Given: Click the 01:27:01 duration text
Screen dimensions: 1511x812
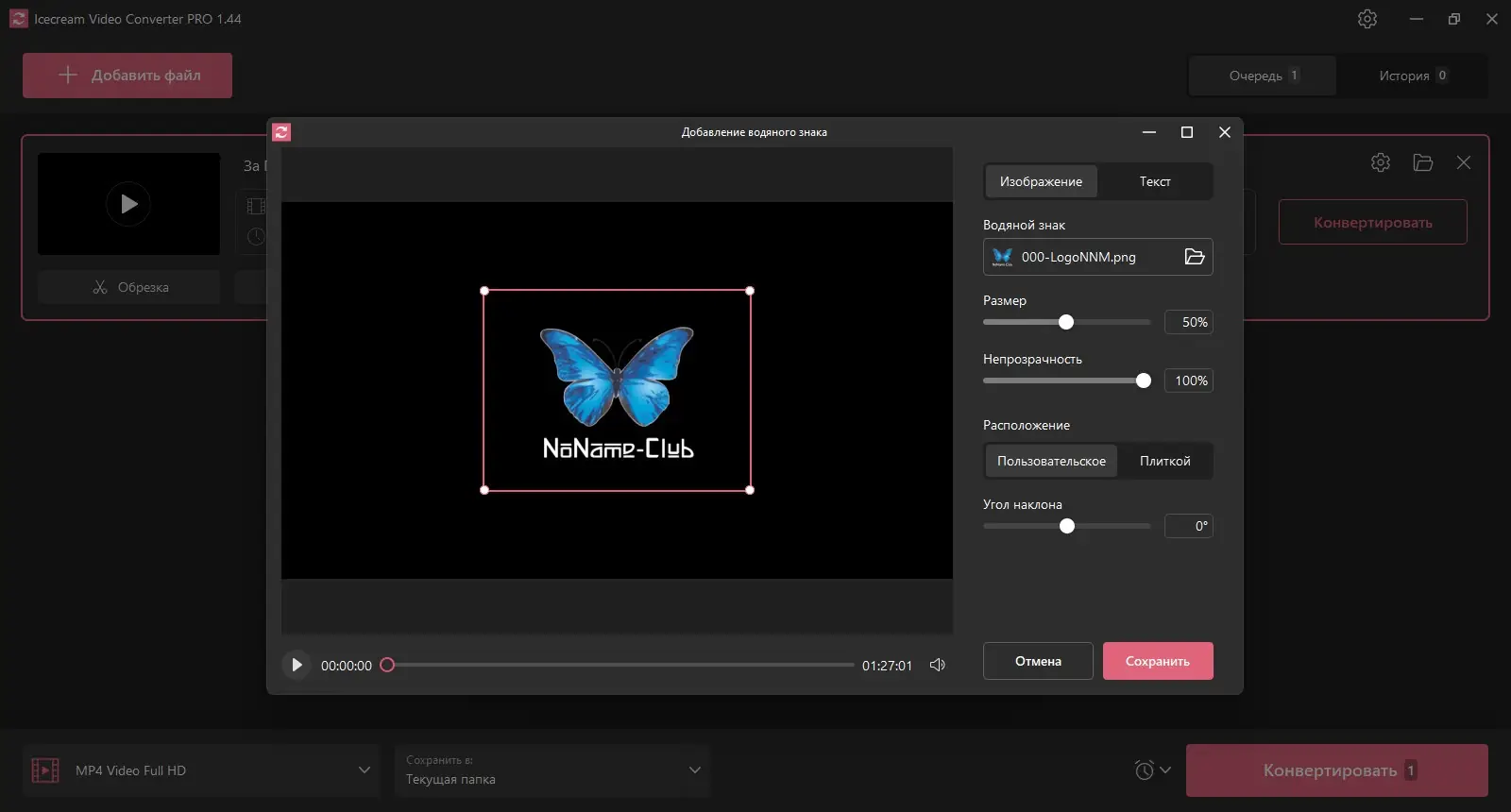Looking at the screenshot, I should click(x=887, y=666).
